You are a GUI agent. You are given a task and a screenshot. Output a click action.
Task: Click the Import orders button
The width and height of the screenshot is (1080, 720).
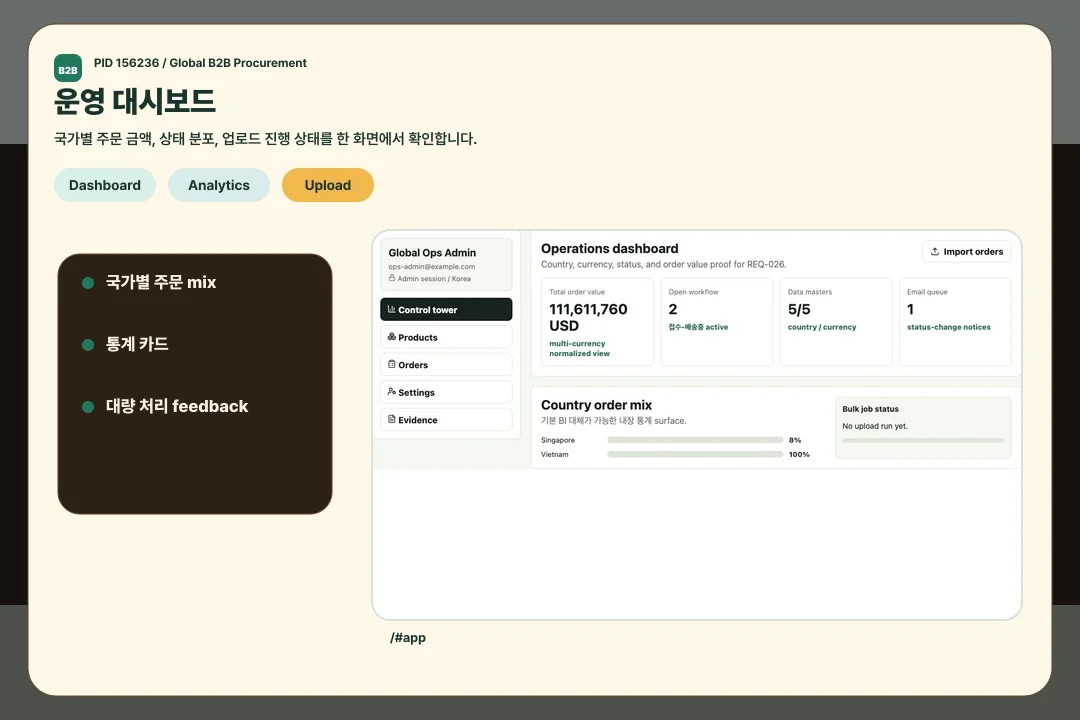click(966, 251)
